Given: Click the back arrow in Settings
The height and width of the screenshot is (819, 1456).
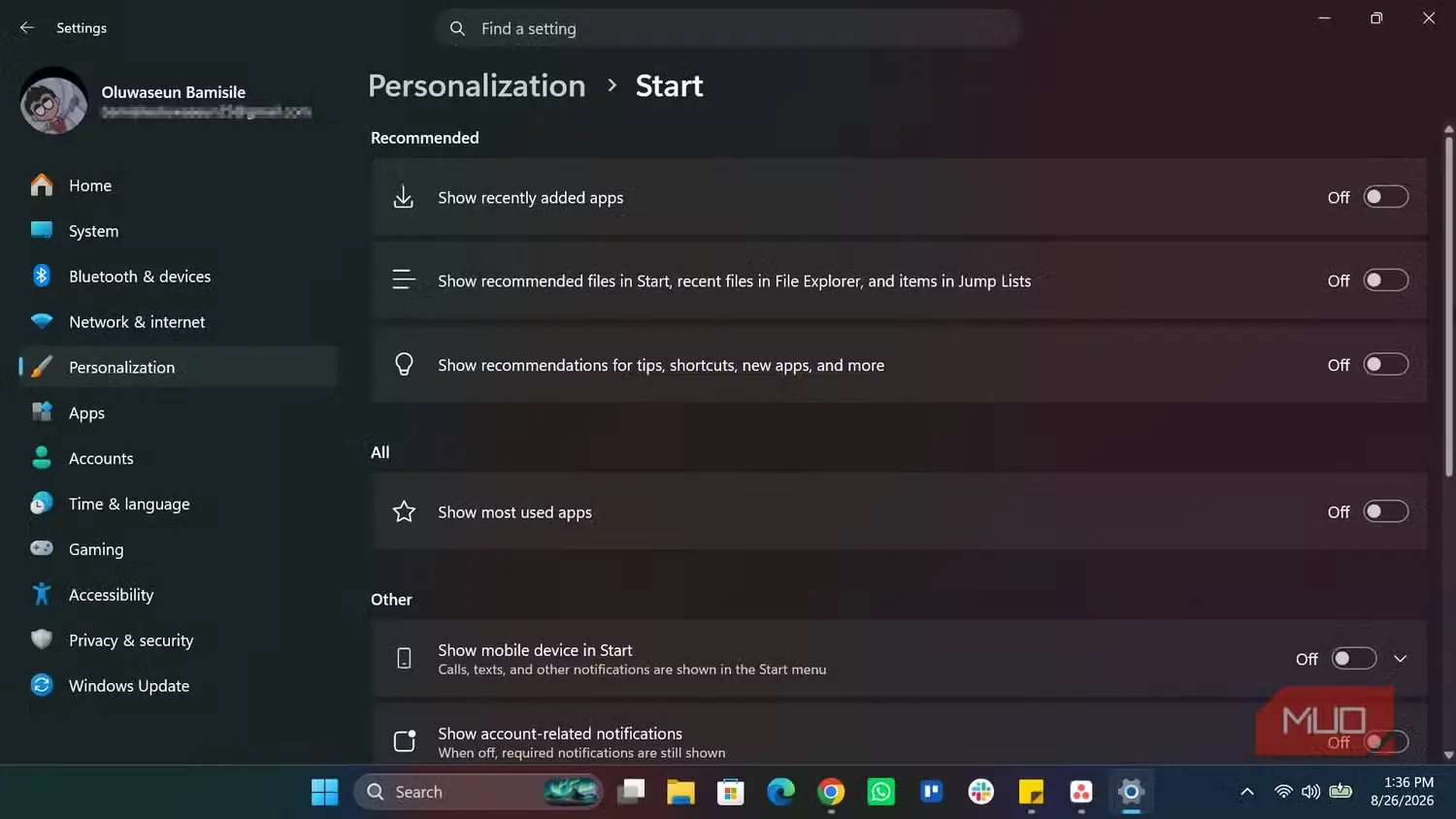Looking at the screenshot, I should (27, 28).
